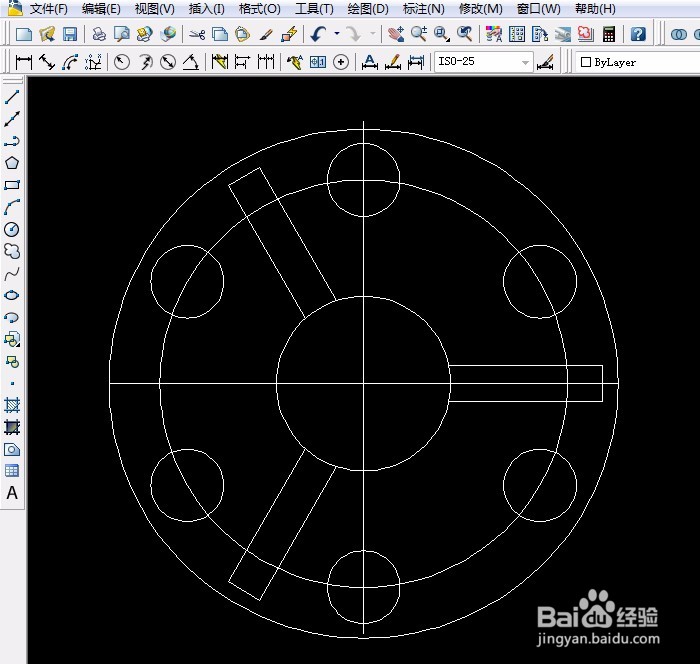The width and height of the screenshot is (700, 664).
Task: Select the Ellipse Arc tool
Action: tap(12, 317)
